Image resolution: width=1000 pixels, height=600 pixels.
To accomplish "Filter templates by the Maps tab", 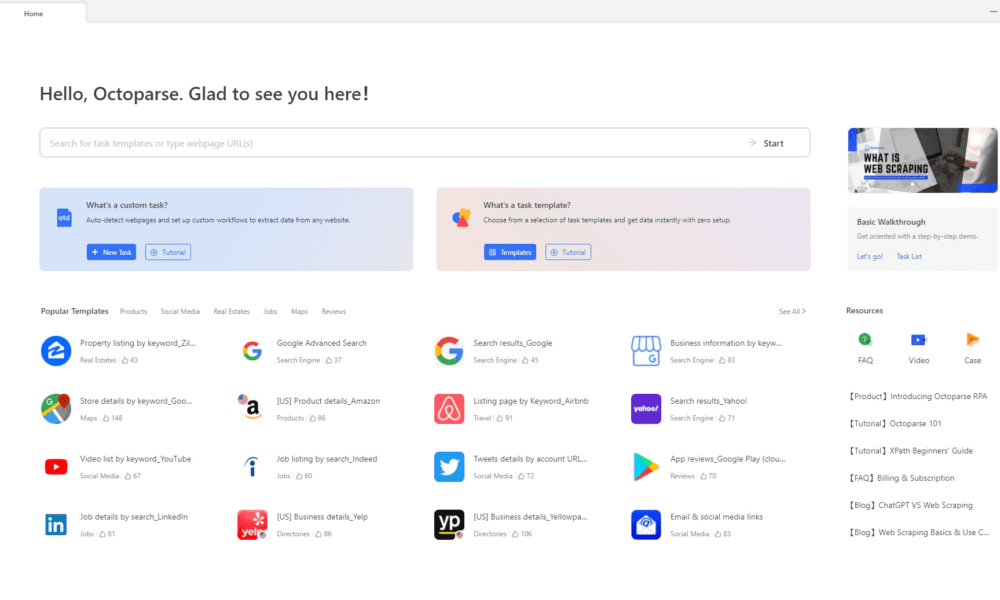I will pos(299,312).
